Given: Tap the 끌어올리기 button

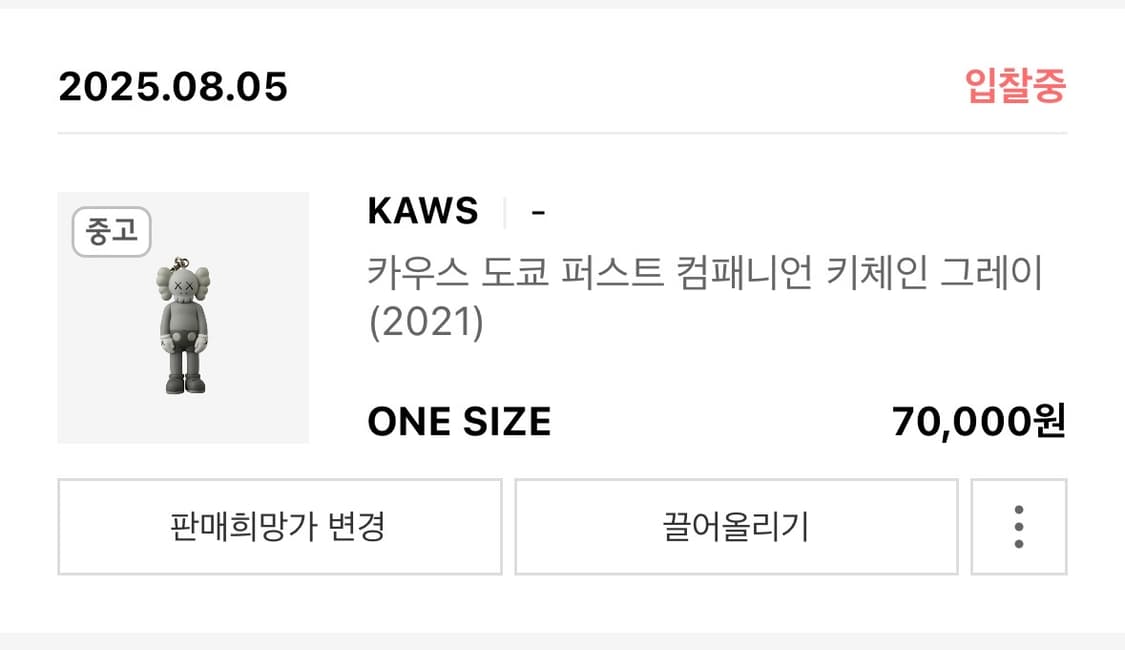Looking at the screenshot, I should 736,527.
